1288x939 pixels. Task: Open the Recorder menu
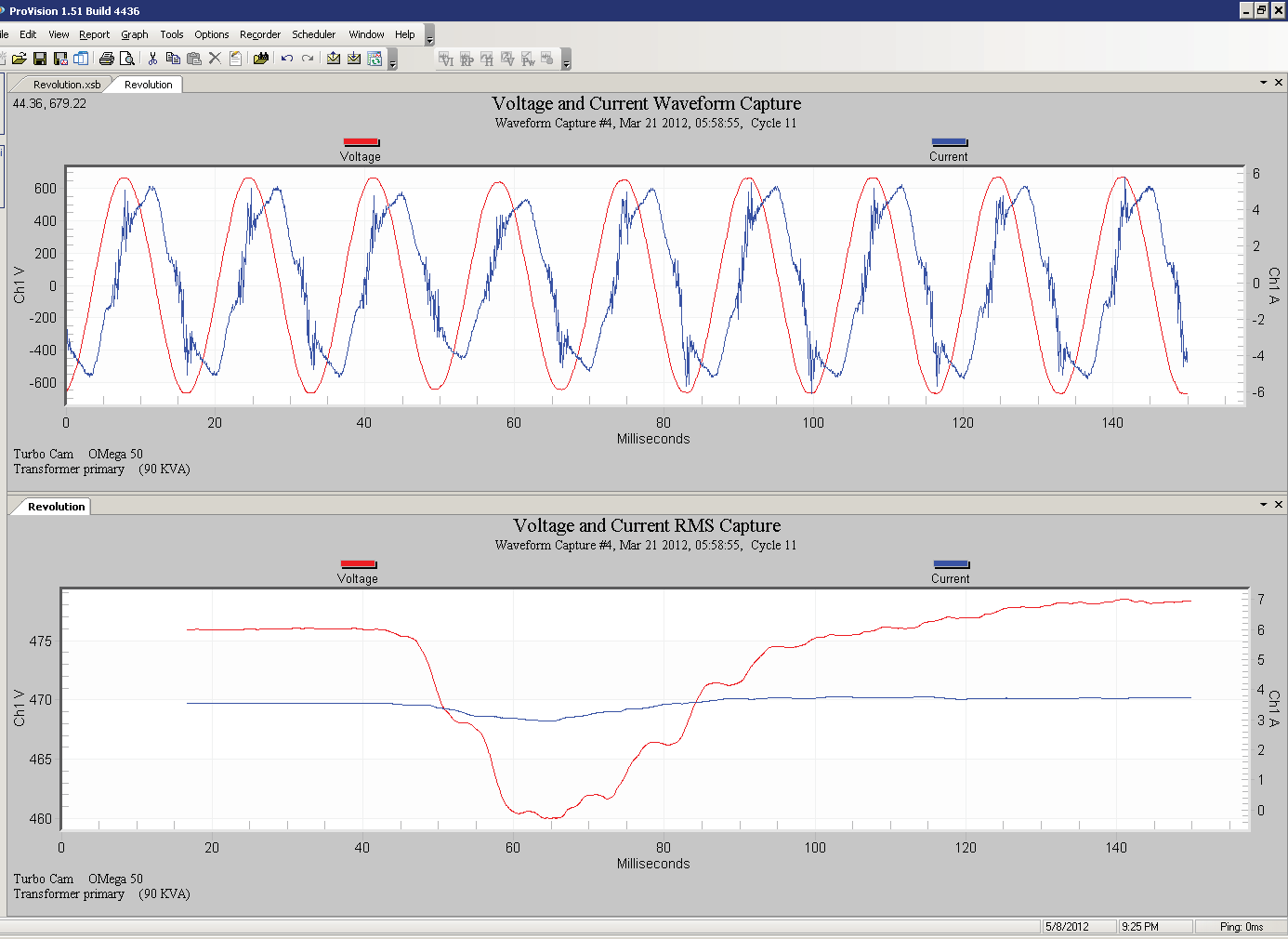(259, 34)
